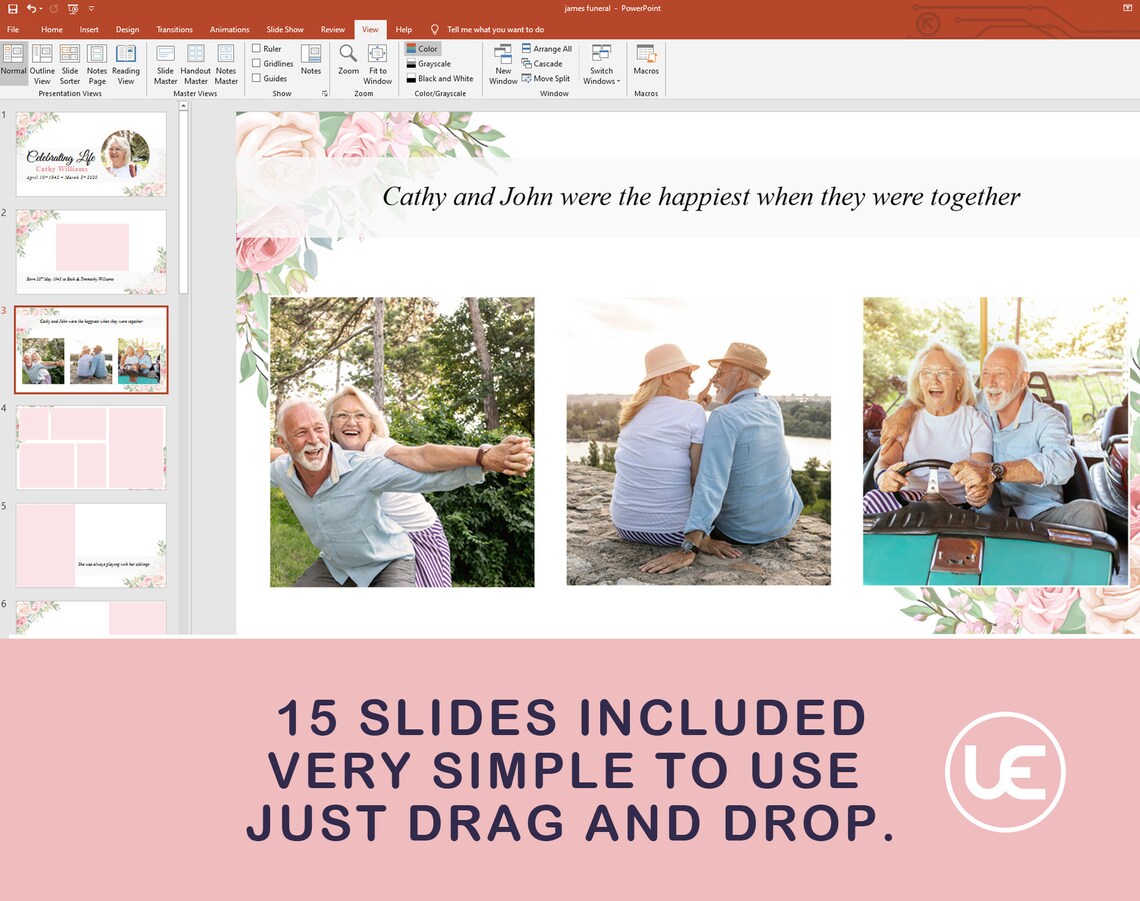Expand the Show group dialog launcher
This screenshot has height=901, width=1140.
[x=323, y=93]
